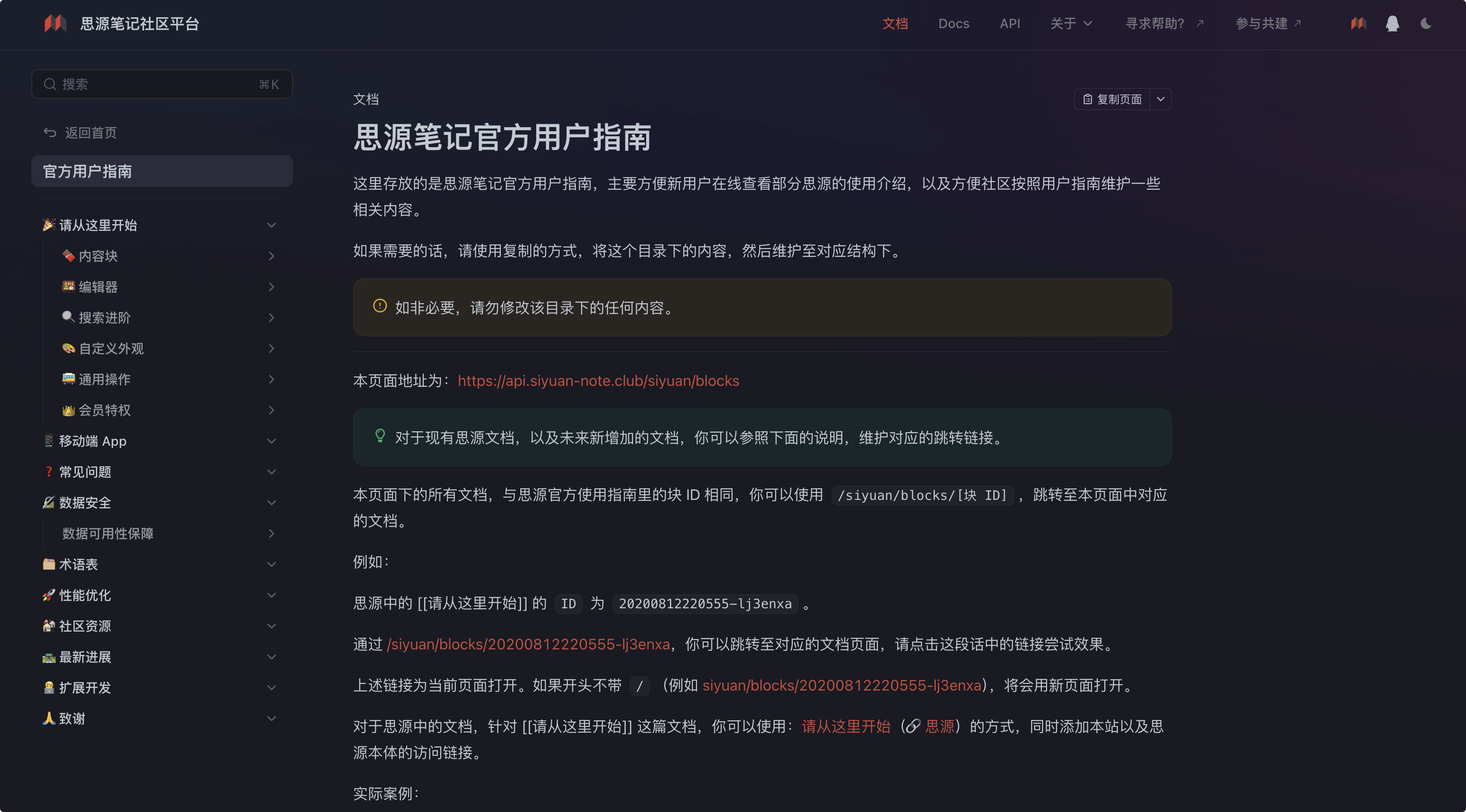This screenshot has height=812, width=1466.
Task: Click the copy page clipboard icon
Action: click(1087, 100)
